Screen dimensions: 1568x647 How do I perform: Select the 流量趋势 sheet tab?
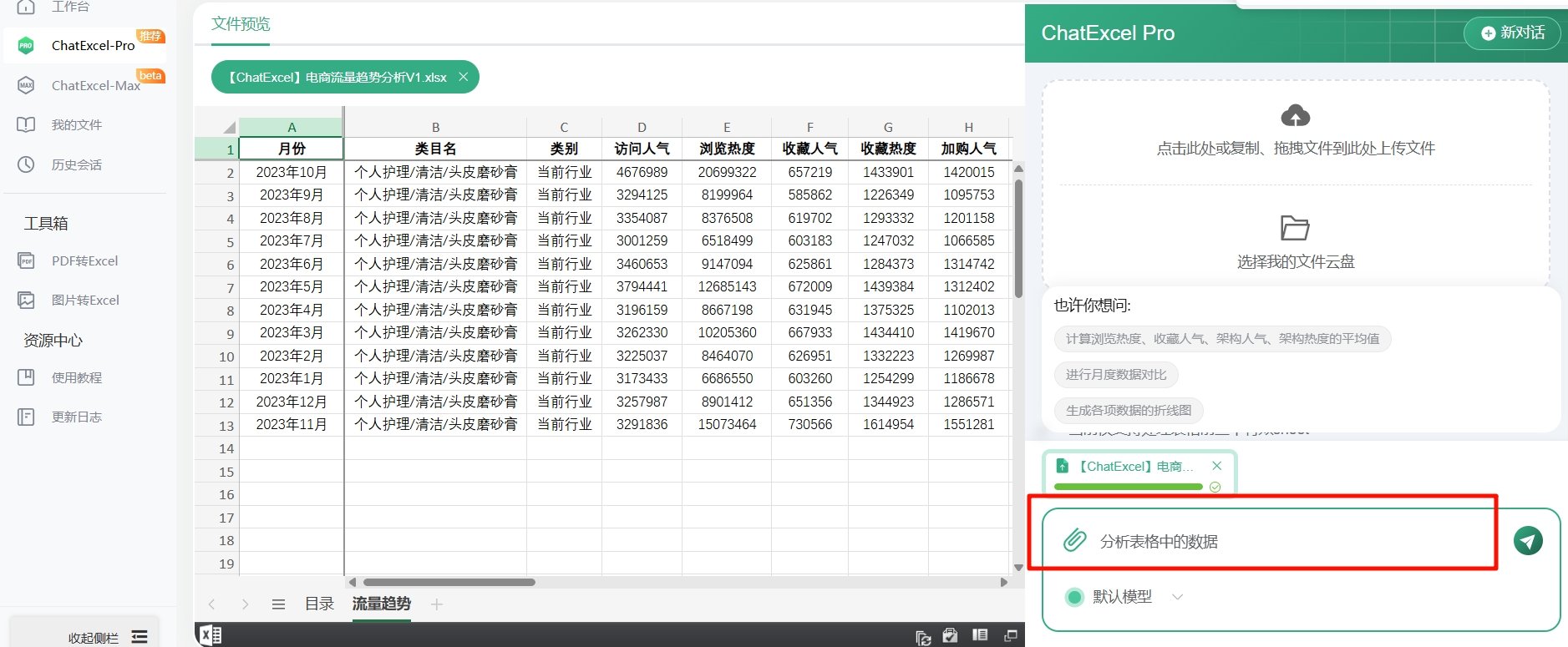pos(381,604)
